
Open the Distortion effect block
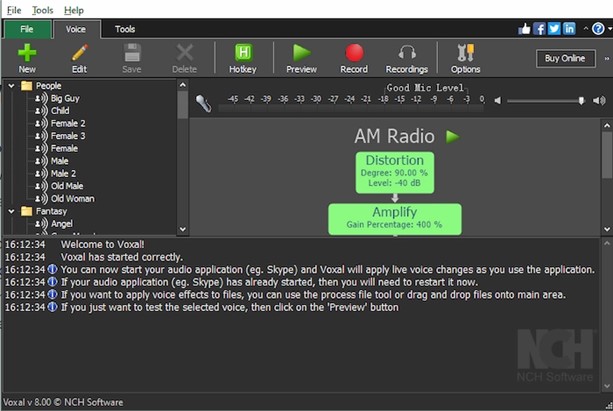[x=395, y=172]
